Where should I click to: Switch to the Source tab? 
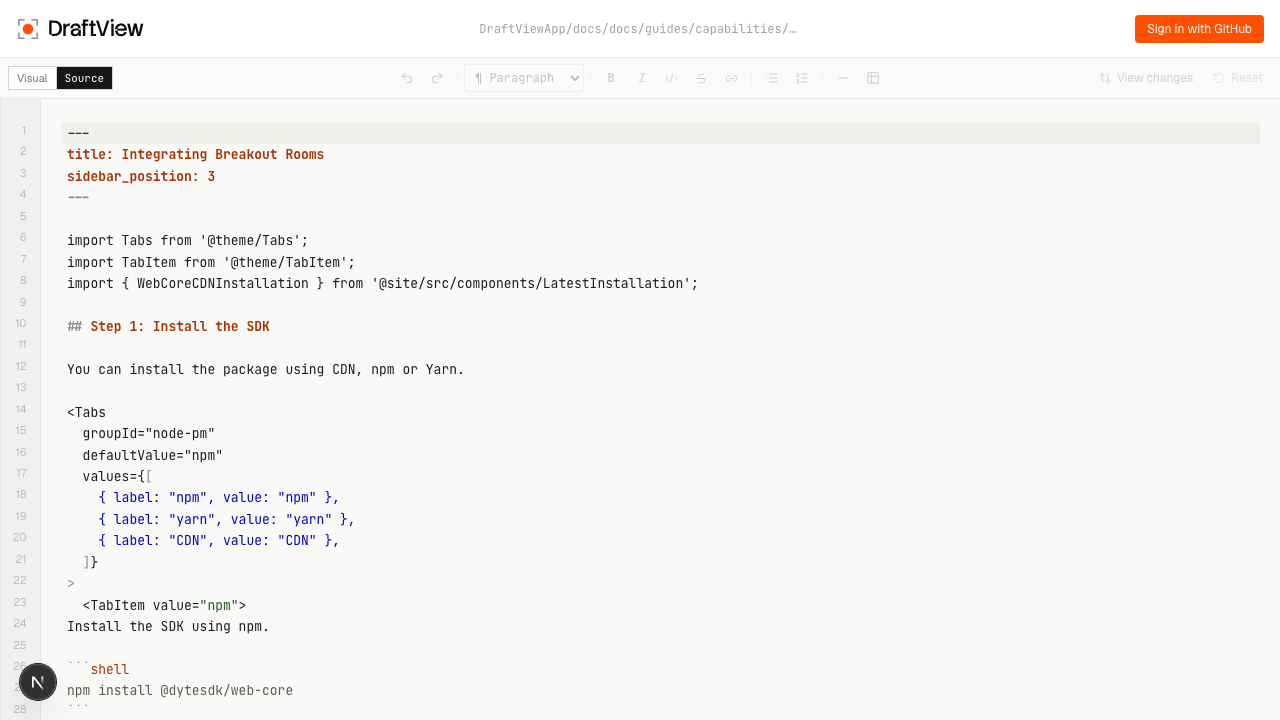pyautogui.click(x=84, y=78)
